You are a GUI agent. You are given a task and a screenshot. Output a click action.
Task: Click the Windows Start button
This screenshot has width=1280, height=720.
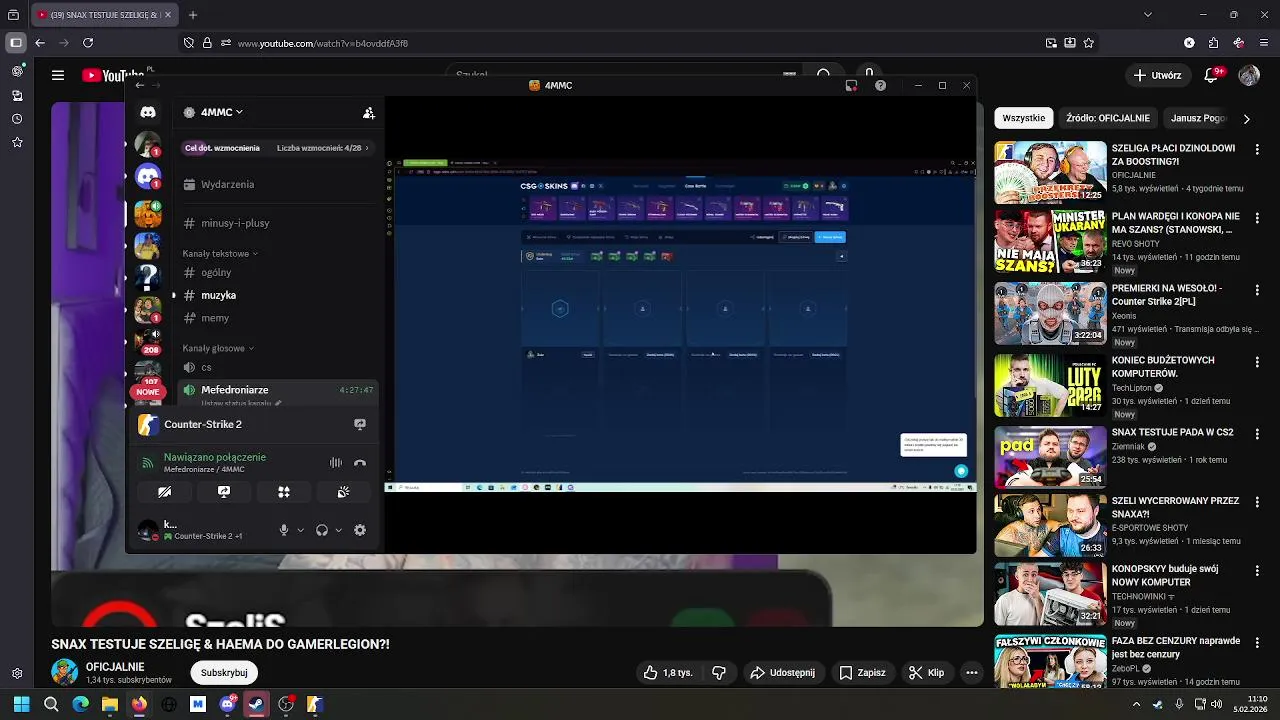coord(21,704)
